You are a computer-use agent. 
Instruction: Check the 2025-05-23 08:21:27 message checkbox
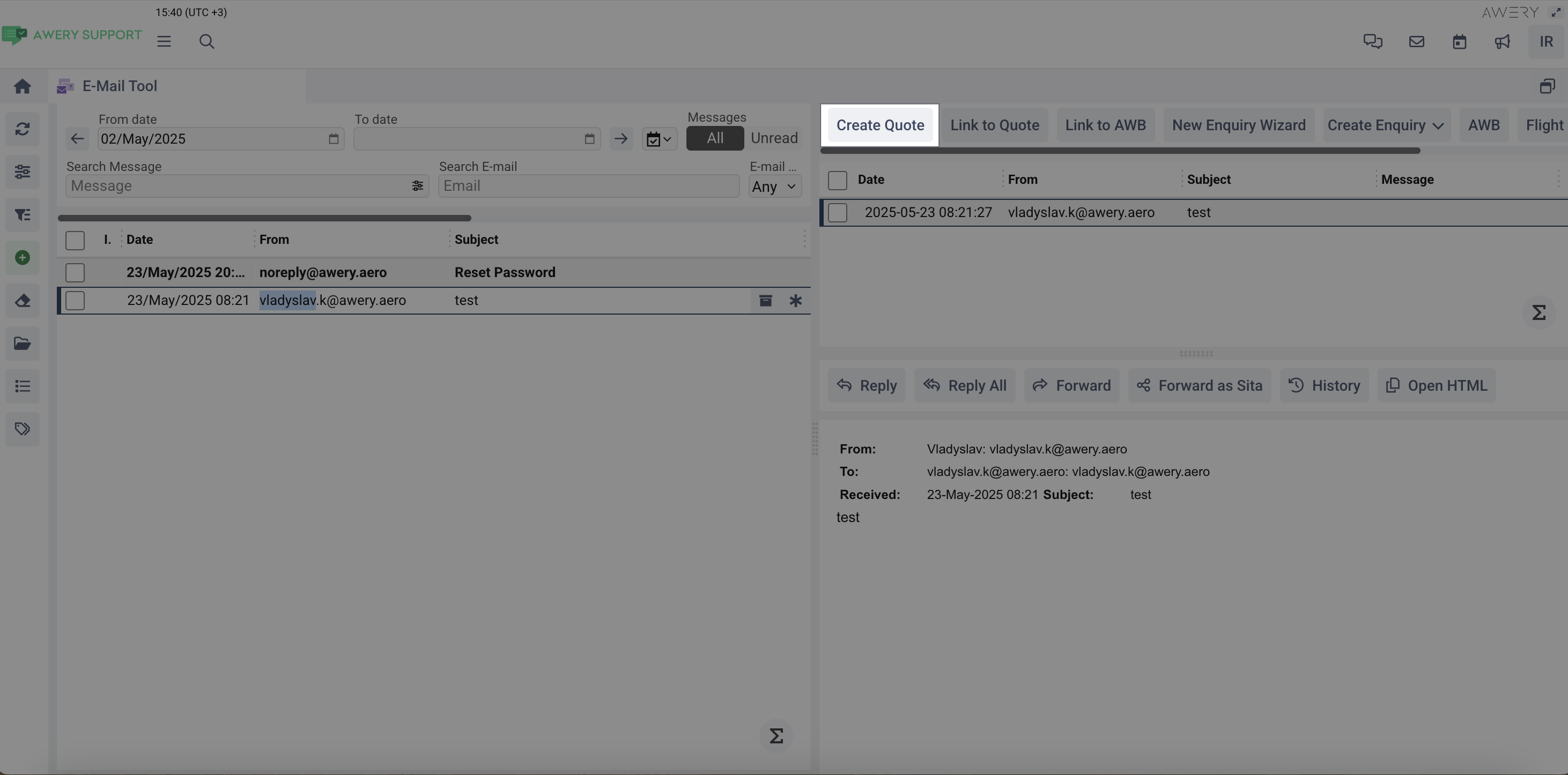(x=838, y=213)
